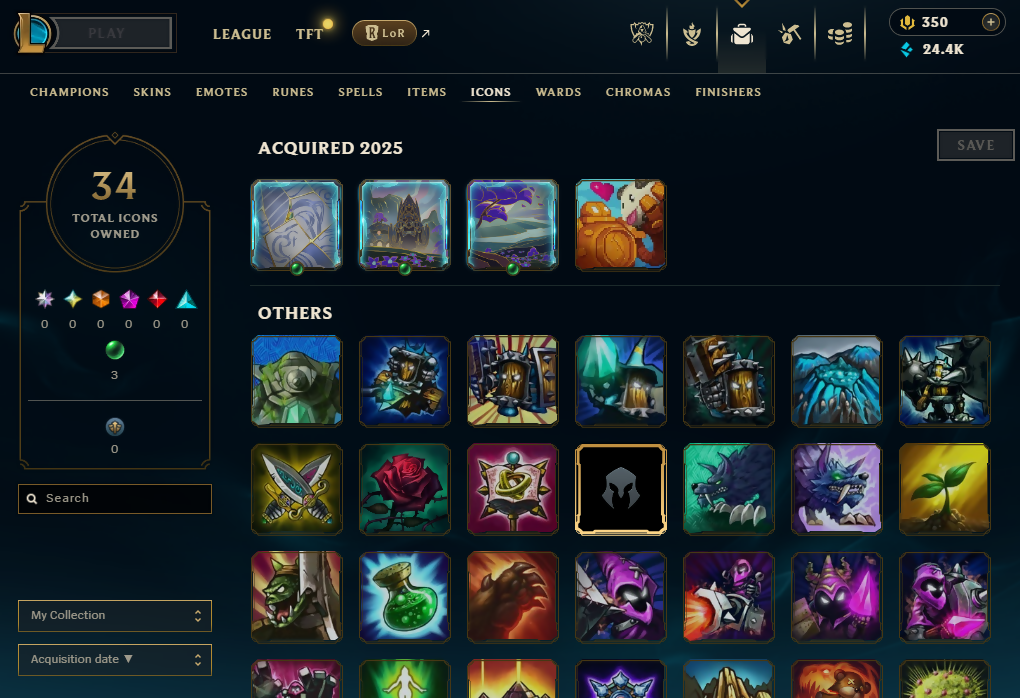The height and width of the screenshot is (698, 1020).
Task: Filter by red mythic gem icon
Action: tap(157, 299)
